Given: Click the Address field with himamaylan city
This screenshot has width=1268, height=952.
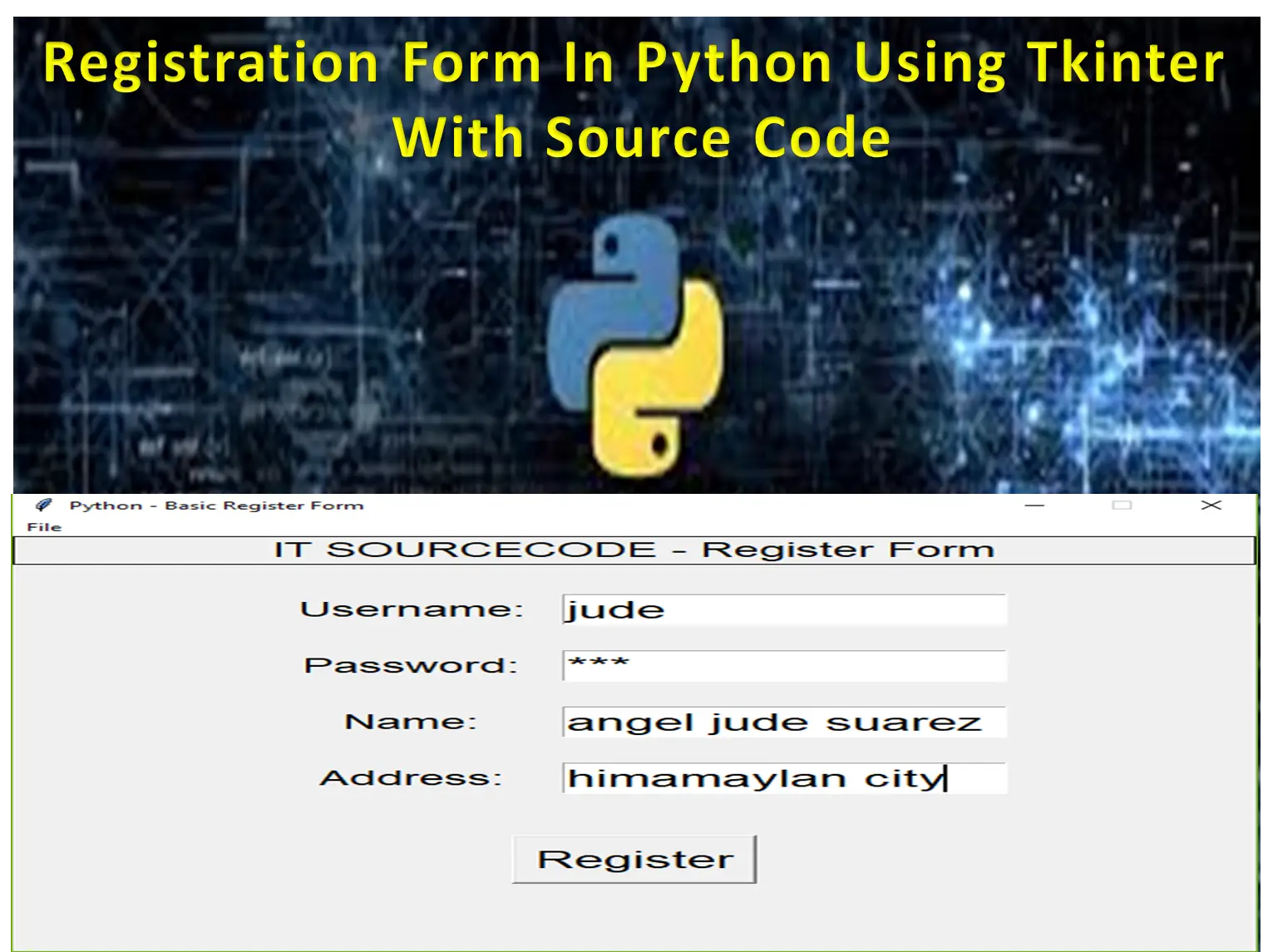Looking at the screenshot, I should coord(783,778).
